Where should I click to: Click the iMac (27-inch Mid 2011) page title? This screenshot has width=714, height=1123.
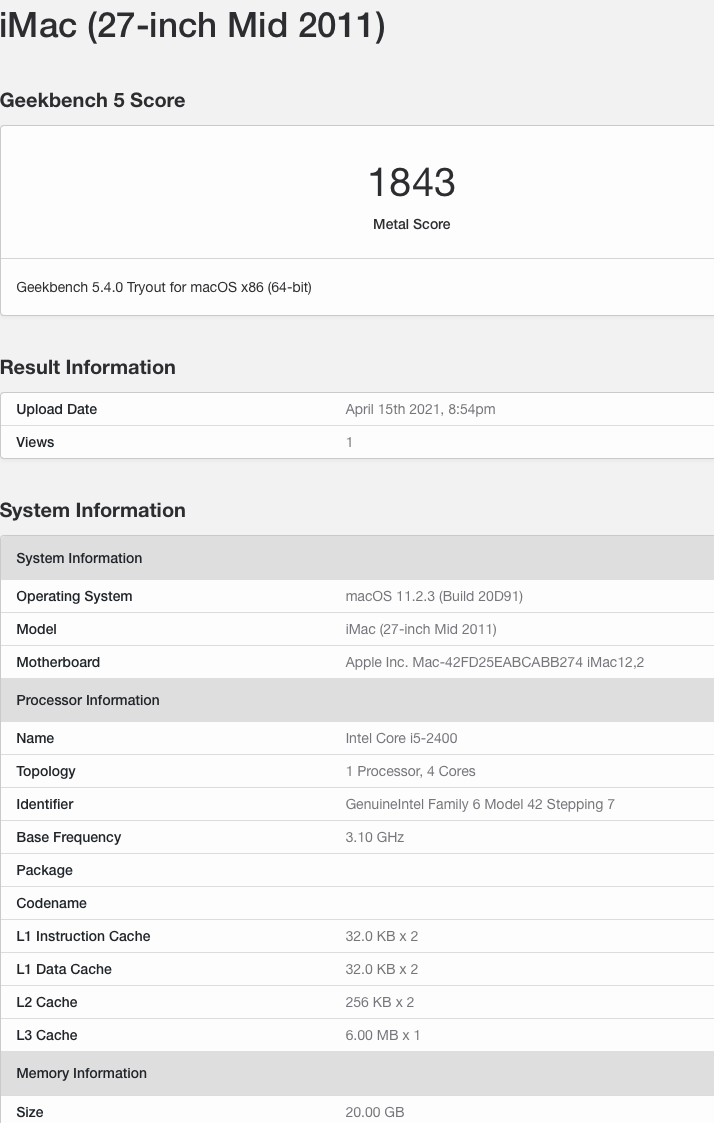pyautogui.click(x=192, y=24)
